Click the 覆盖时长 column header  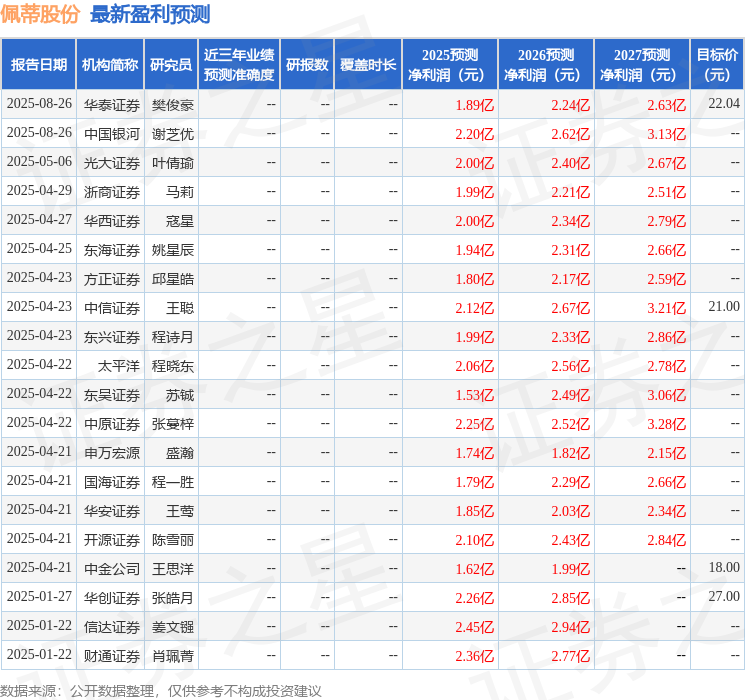[x=368, y=65]
